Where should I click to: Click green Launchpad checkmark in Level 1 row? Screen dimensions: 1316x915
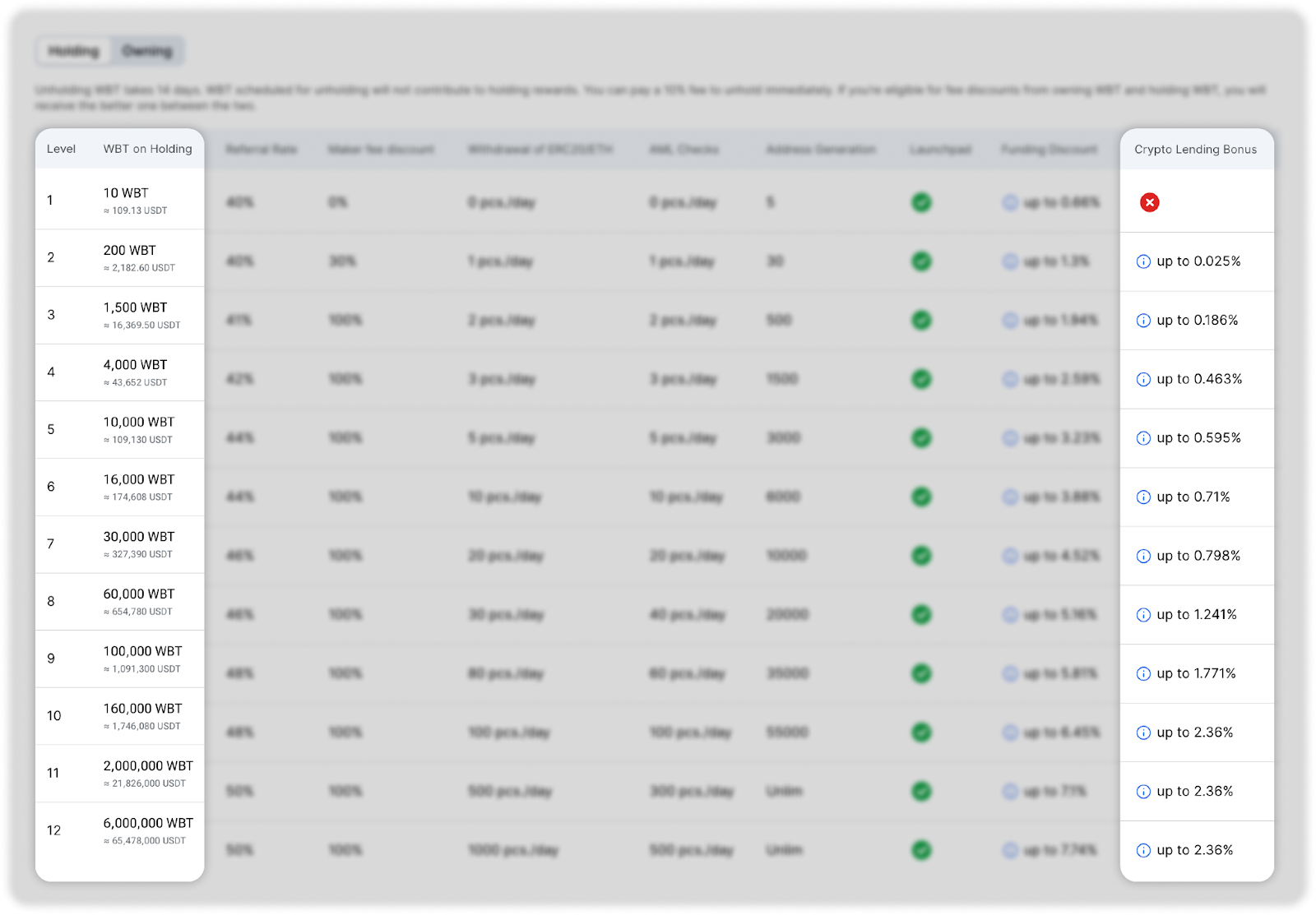pos(921,202)
